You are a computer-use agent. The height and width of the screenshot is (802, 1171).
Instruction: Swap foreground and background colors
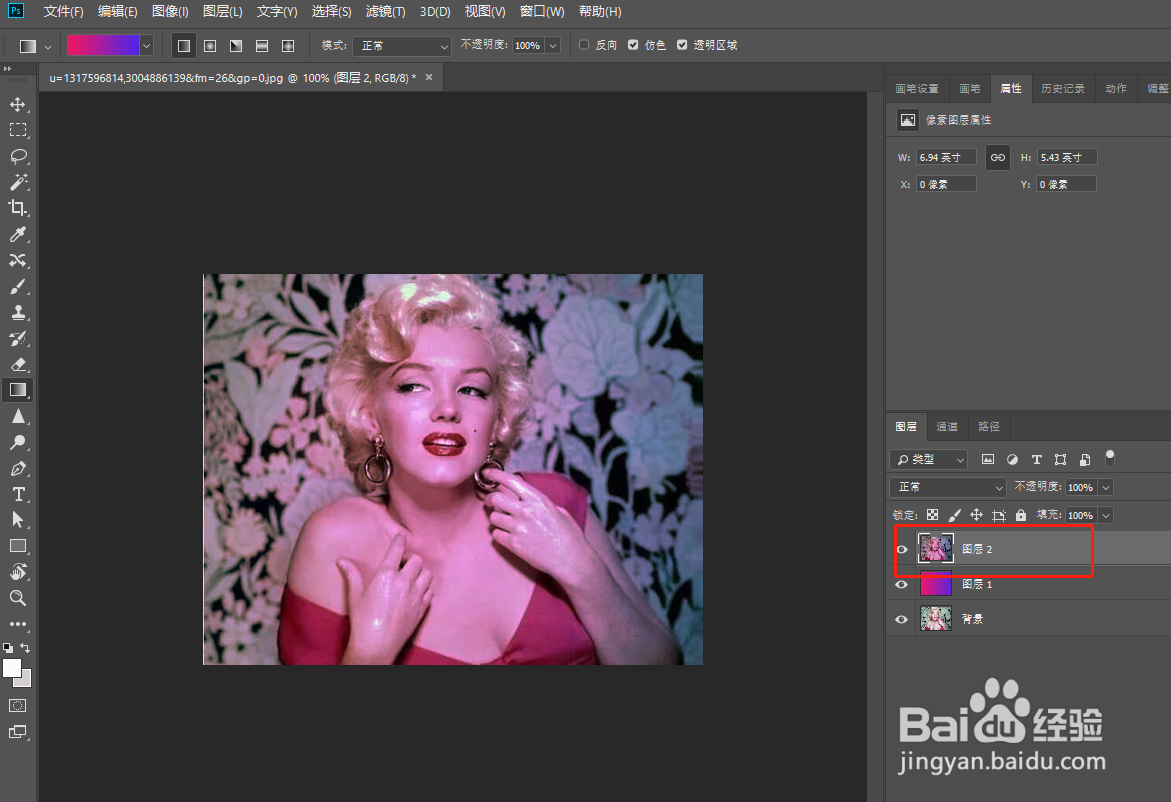(x=25, y=647)
